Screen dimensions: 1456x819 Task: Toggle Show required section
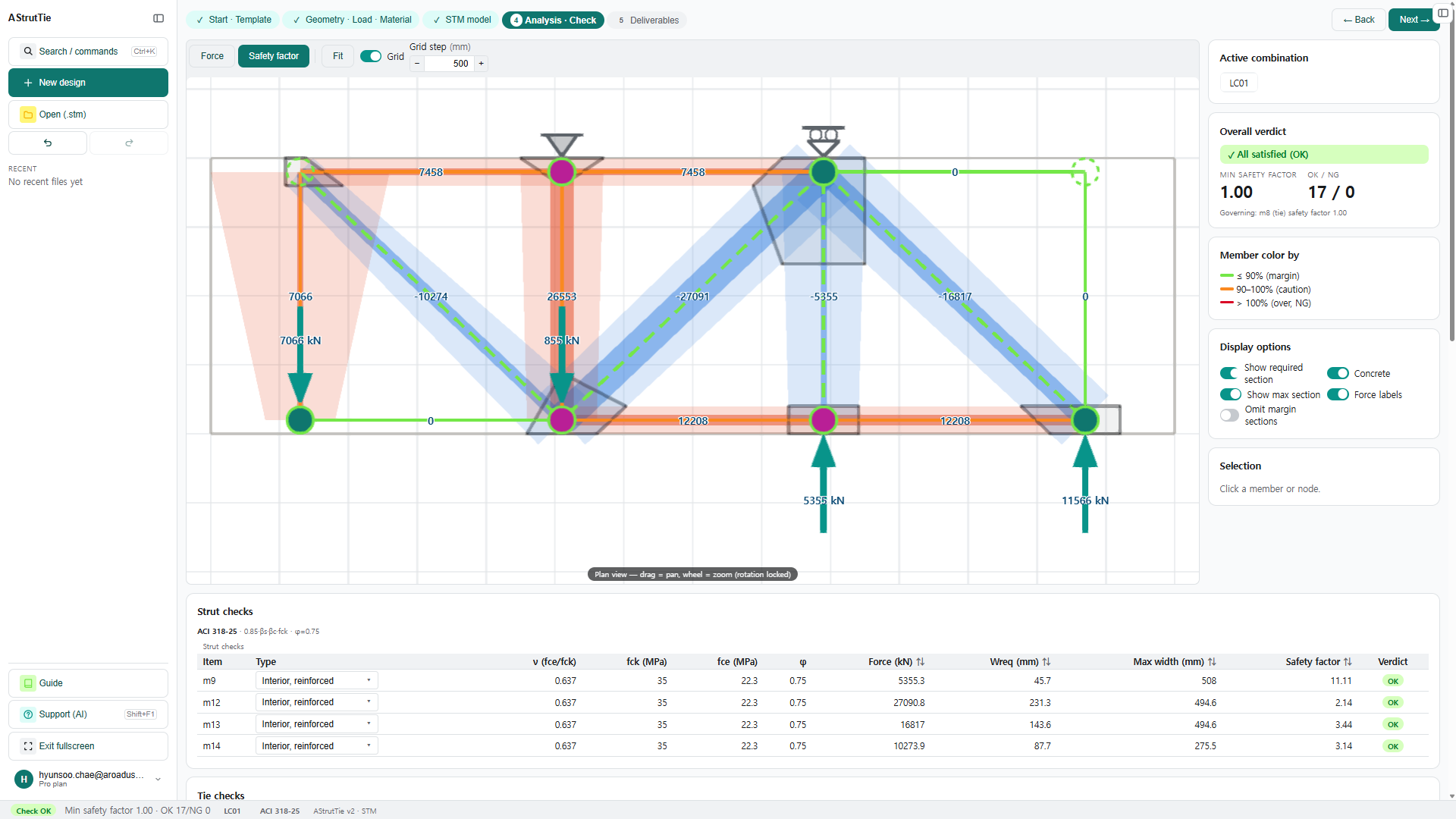tap(1229, 373)
